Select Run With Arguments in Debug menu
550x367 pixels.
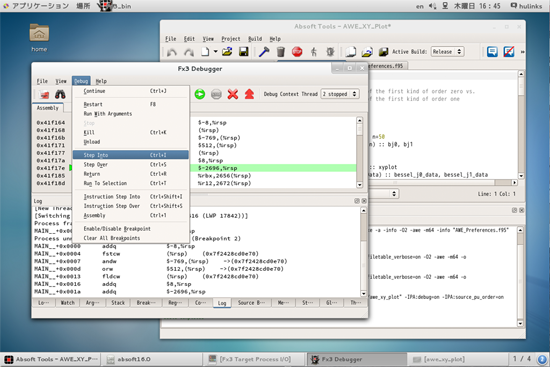[x=131, y=114]
